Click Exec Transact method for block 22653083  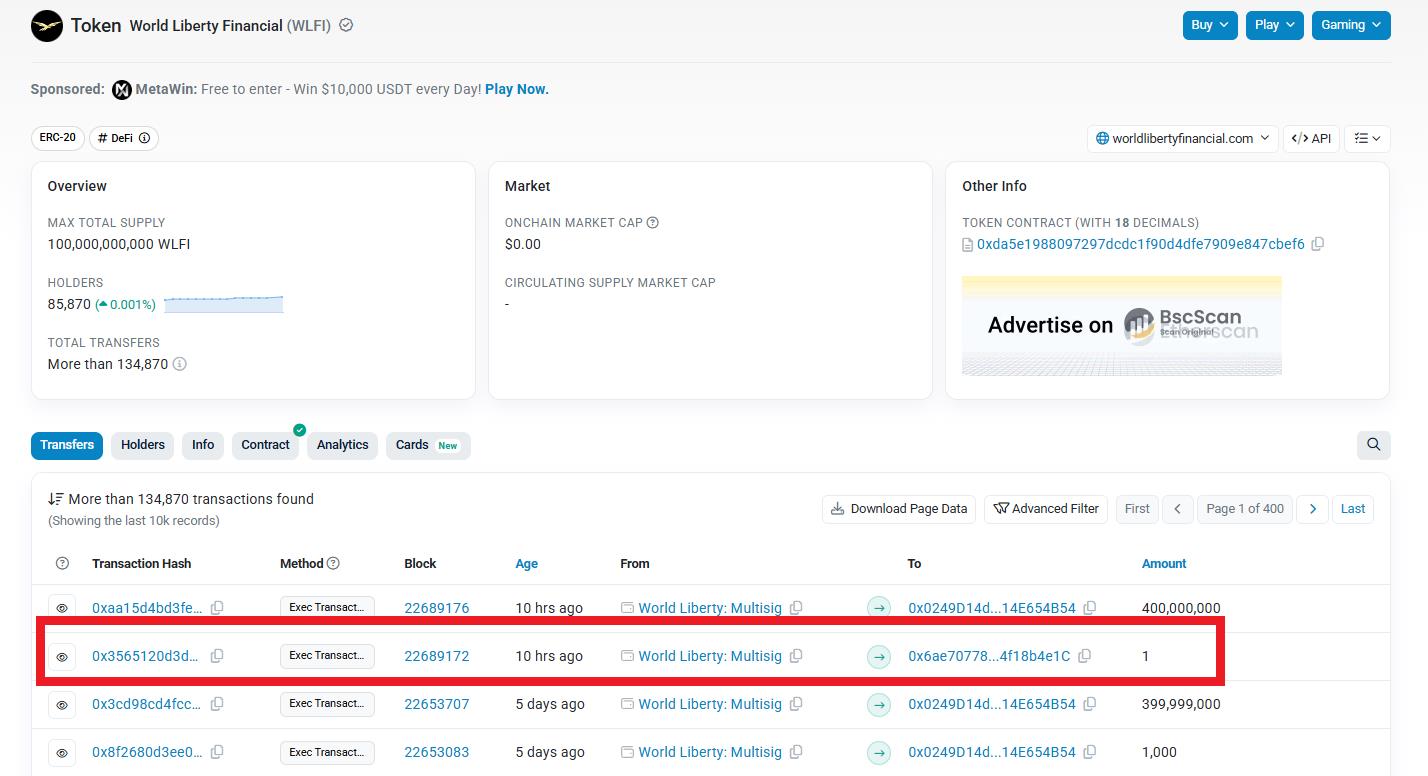click(x=327, y=752)
